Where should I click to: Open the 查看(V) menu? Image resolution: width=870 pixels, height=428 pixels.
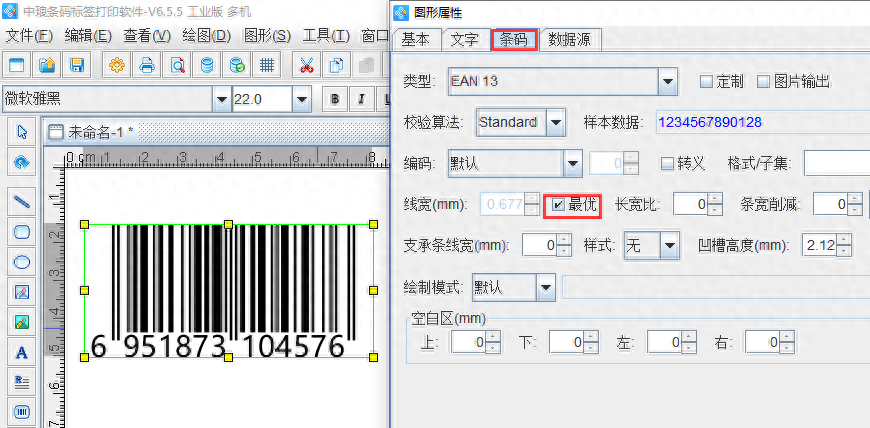[147, 36]
